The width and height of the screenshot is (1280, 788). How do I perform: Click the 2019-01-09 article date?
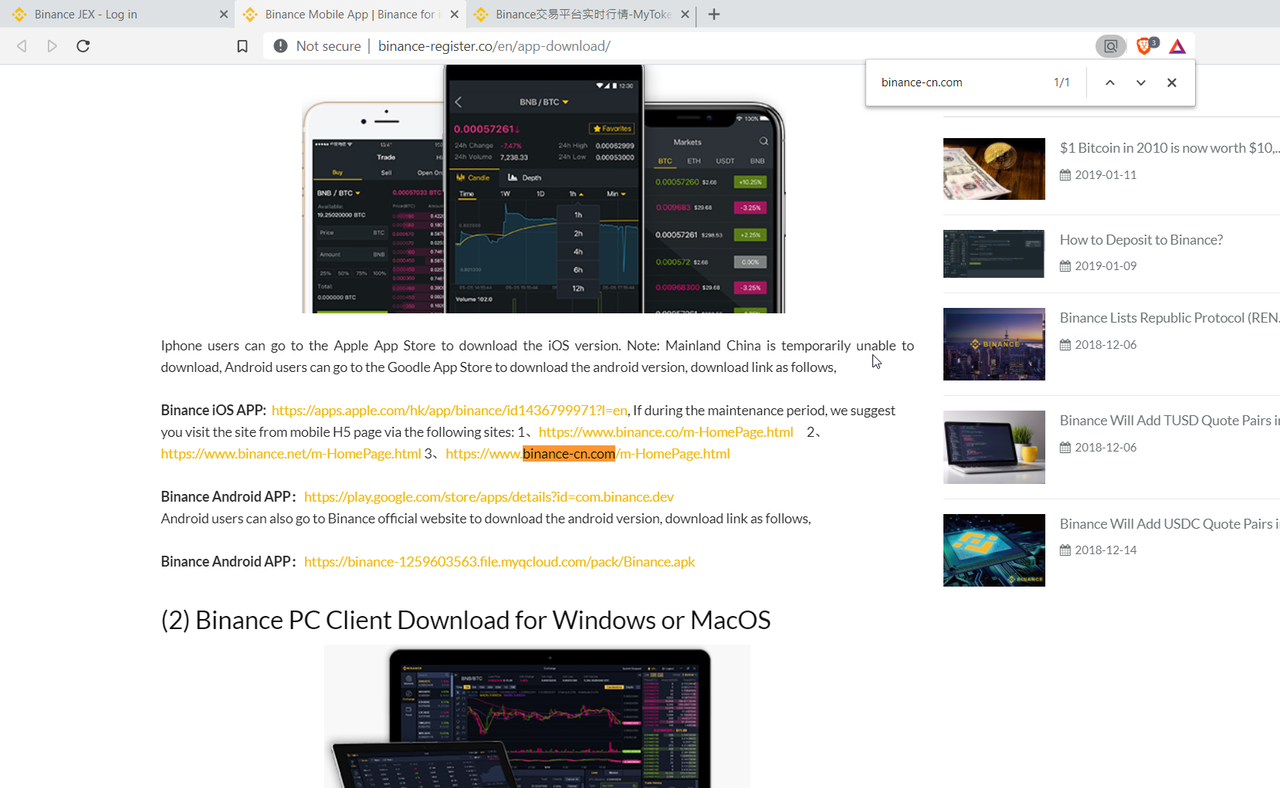(1105, 266)
